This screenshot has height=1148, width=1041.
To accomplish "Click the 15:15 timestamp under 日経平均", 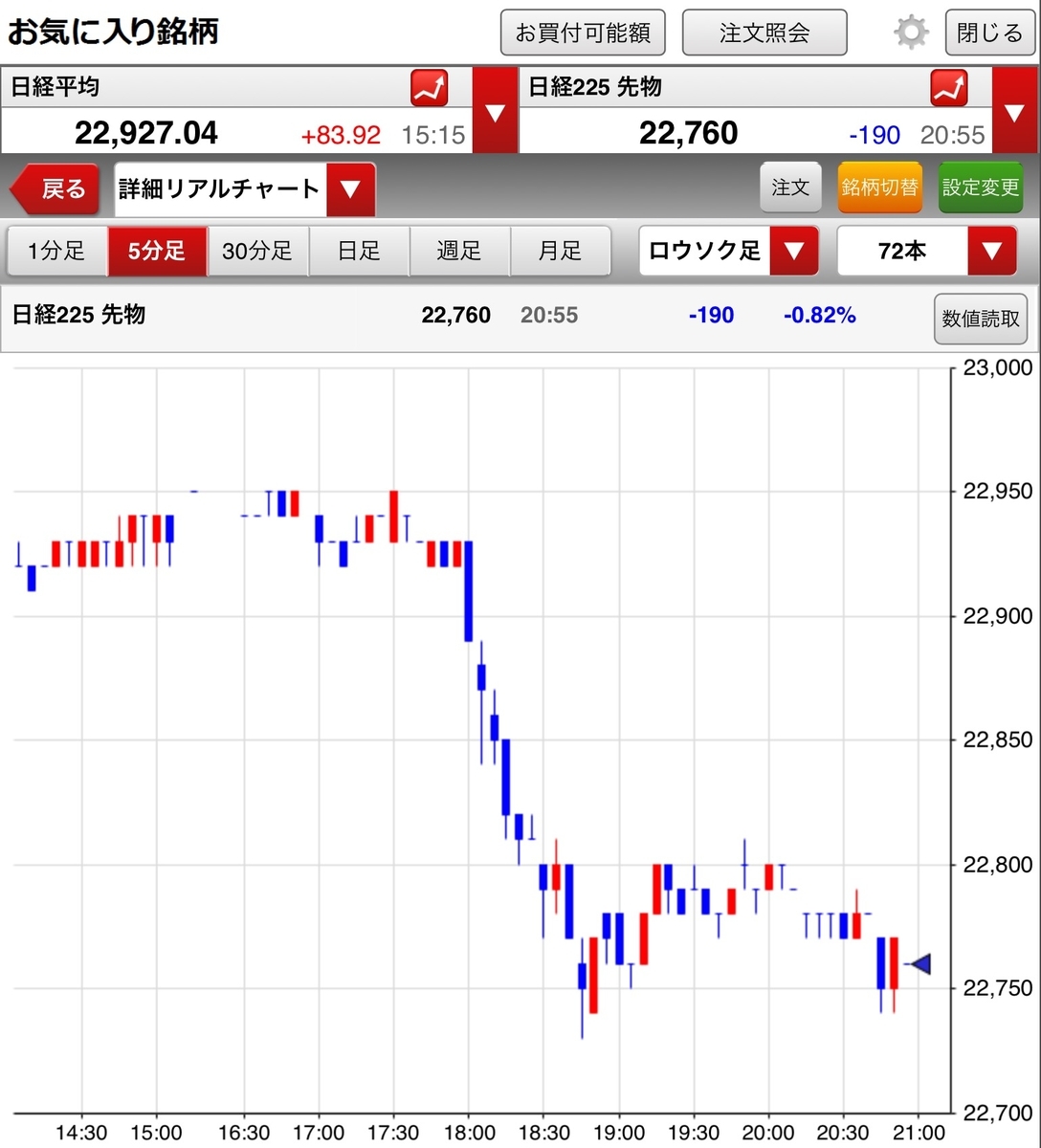I will pos(432,135).
